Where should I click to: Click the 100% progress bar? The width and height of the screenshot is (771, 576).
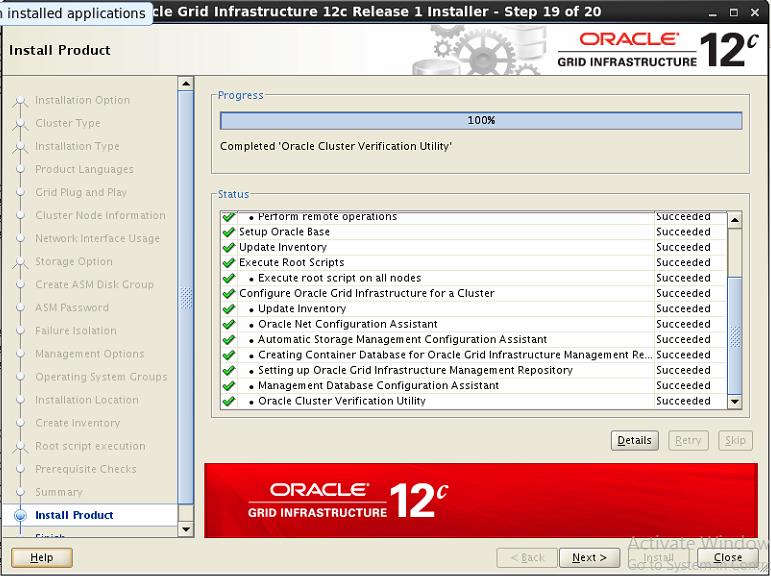pos(481,121)
